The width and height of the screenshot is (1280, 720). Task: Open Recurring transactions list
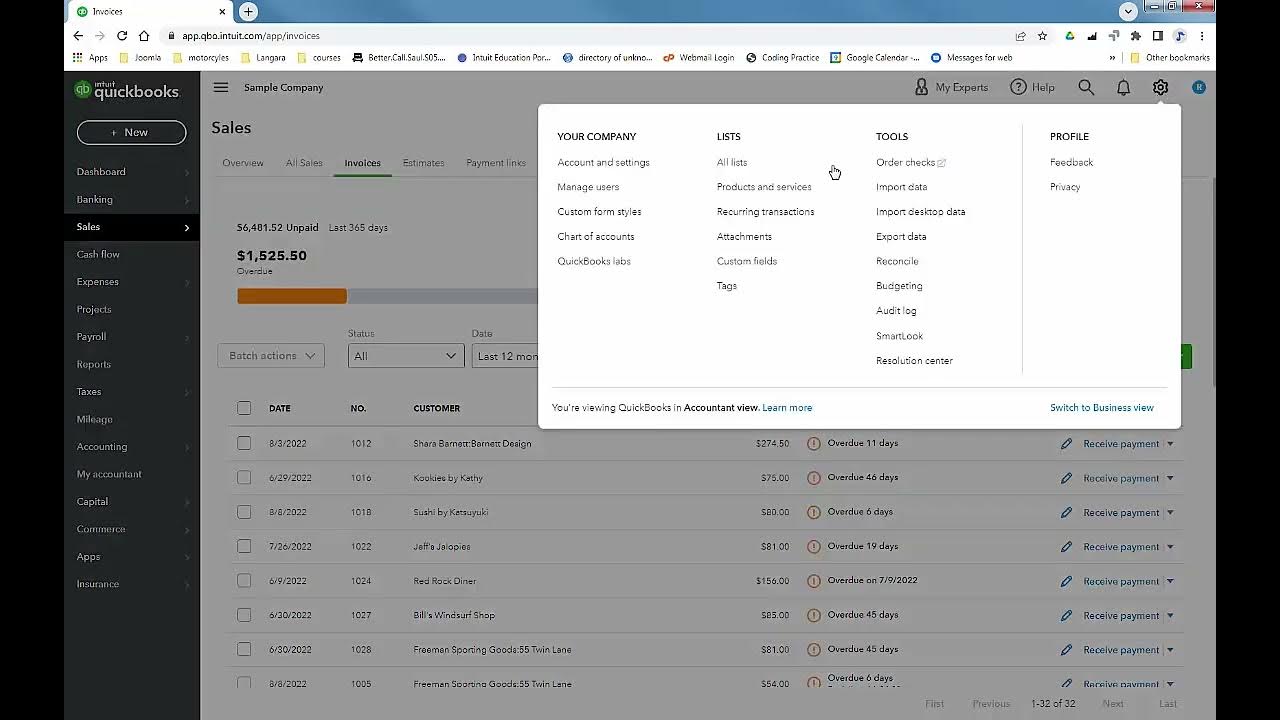765,212
